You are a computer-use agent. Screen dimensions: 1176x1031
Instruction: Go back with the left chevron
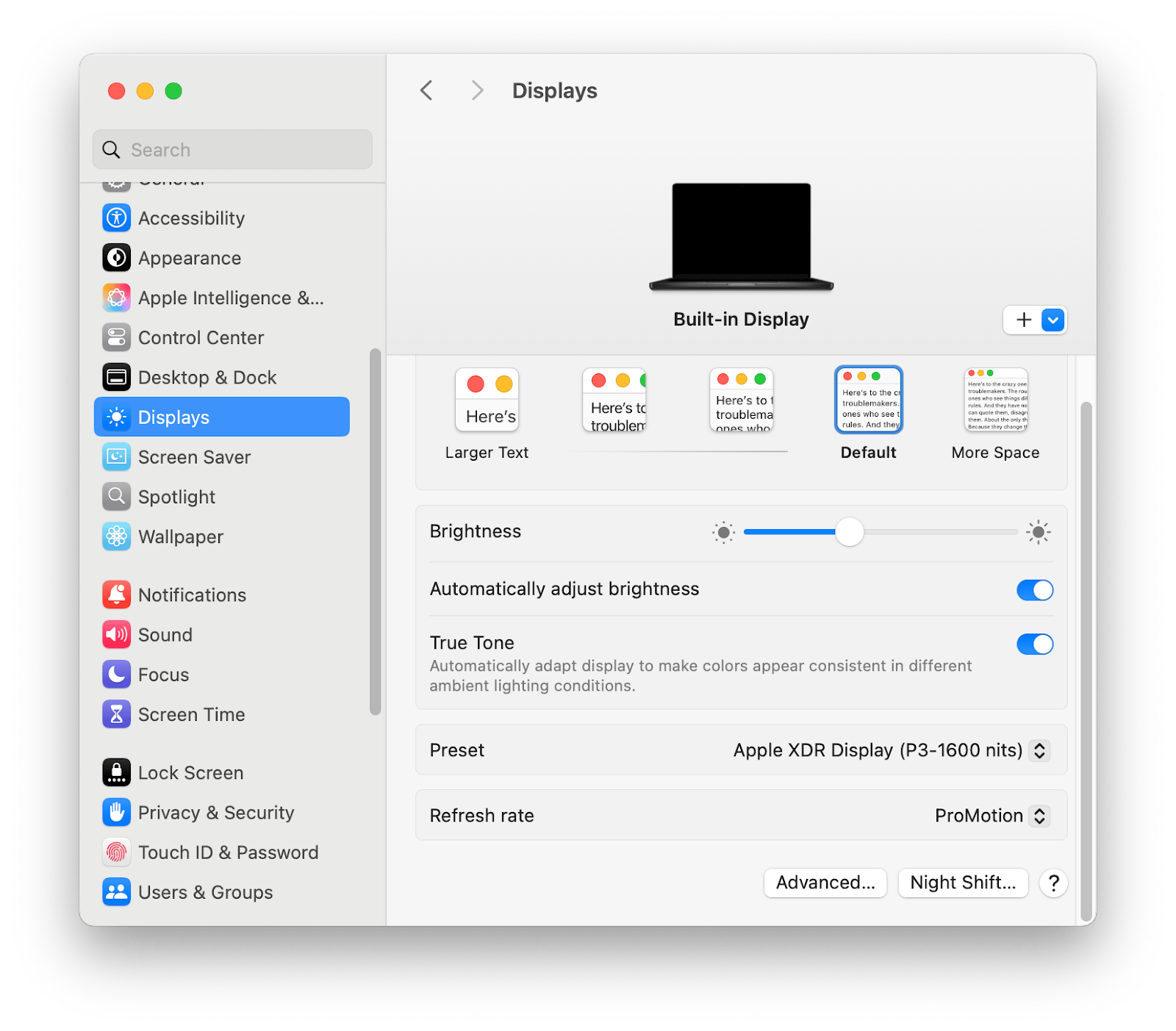pos(426,90)
